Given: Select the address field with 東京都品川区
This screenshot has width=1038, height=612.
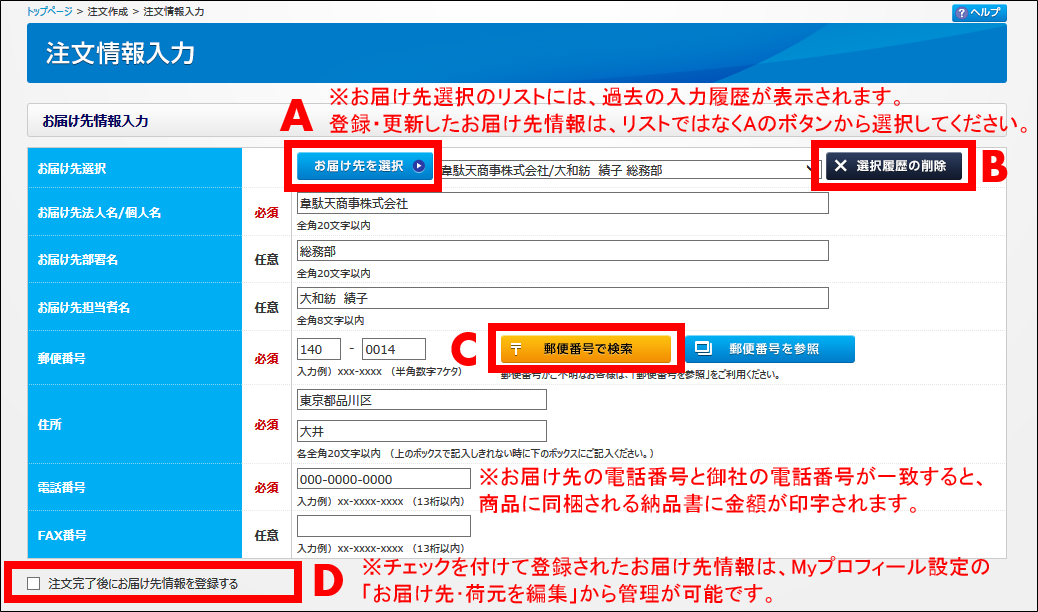Looking at the screenshot, I should [x=422, y=400].
